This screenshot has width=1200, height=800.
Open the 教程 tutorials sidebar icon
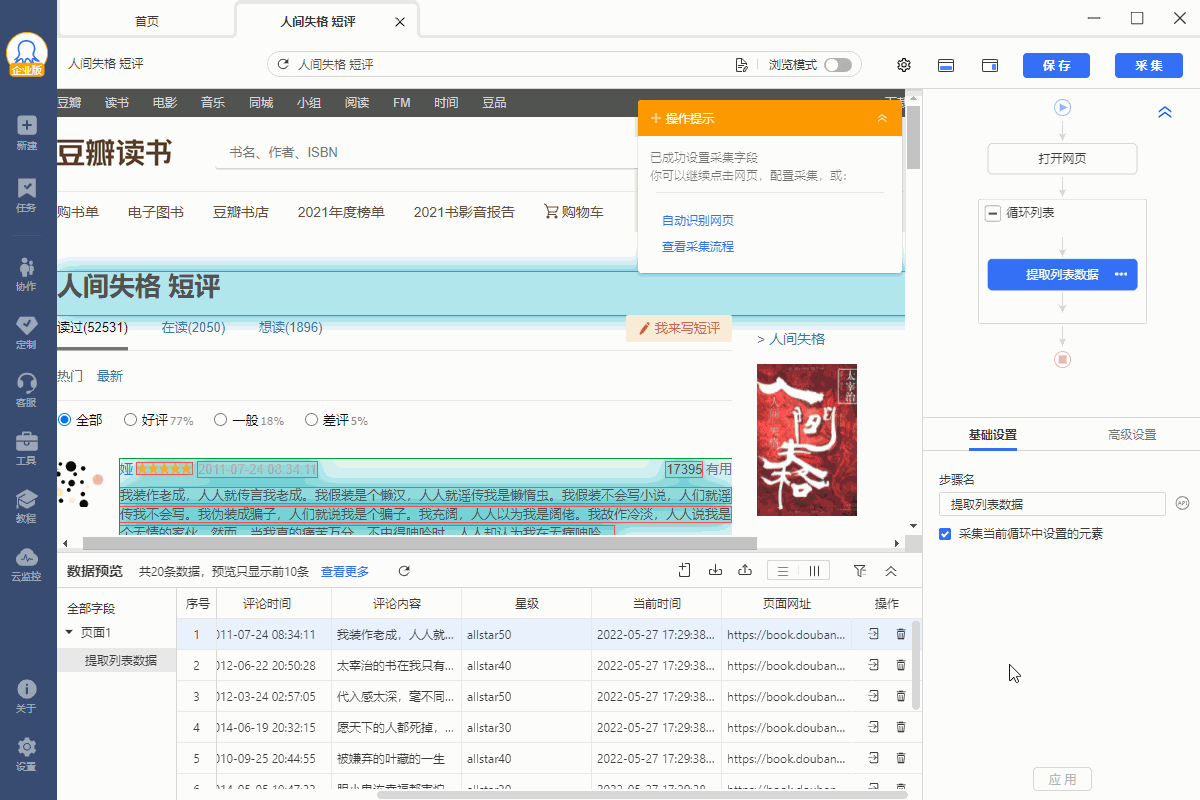tap(27, 506)
